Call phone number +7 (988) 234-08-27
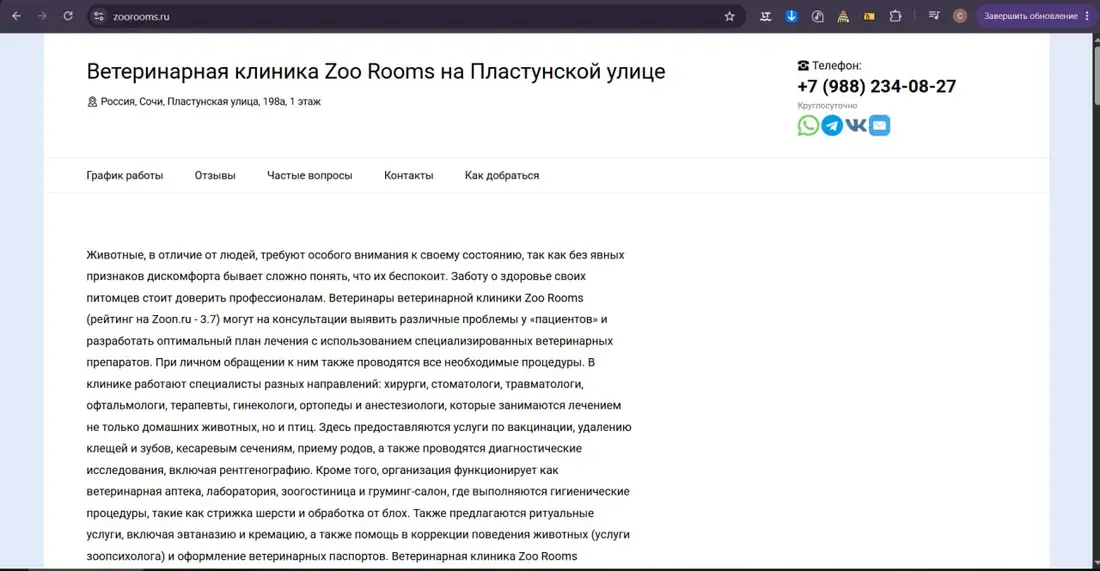The width and height of the screenshot is (1100, 571). pos(876,86)
